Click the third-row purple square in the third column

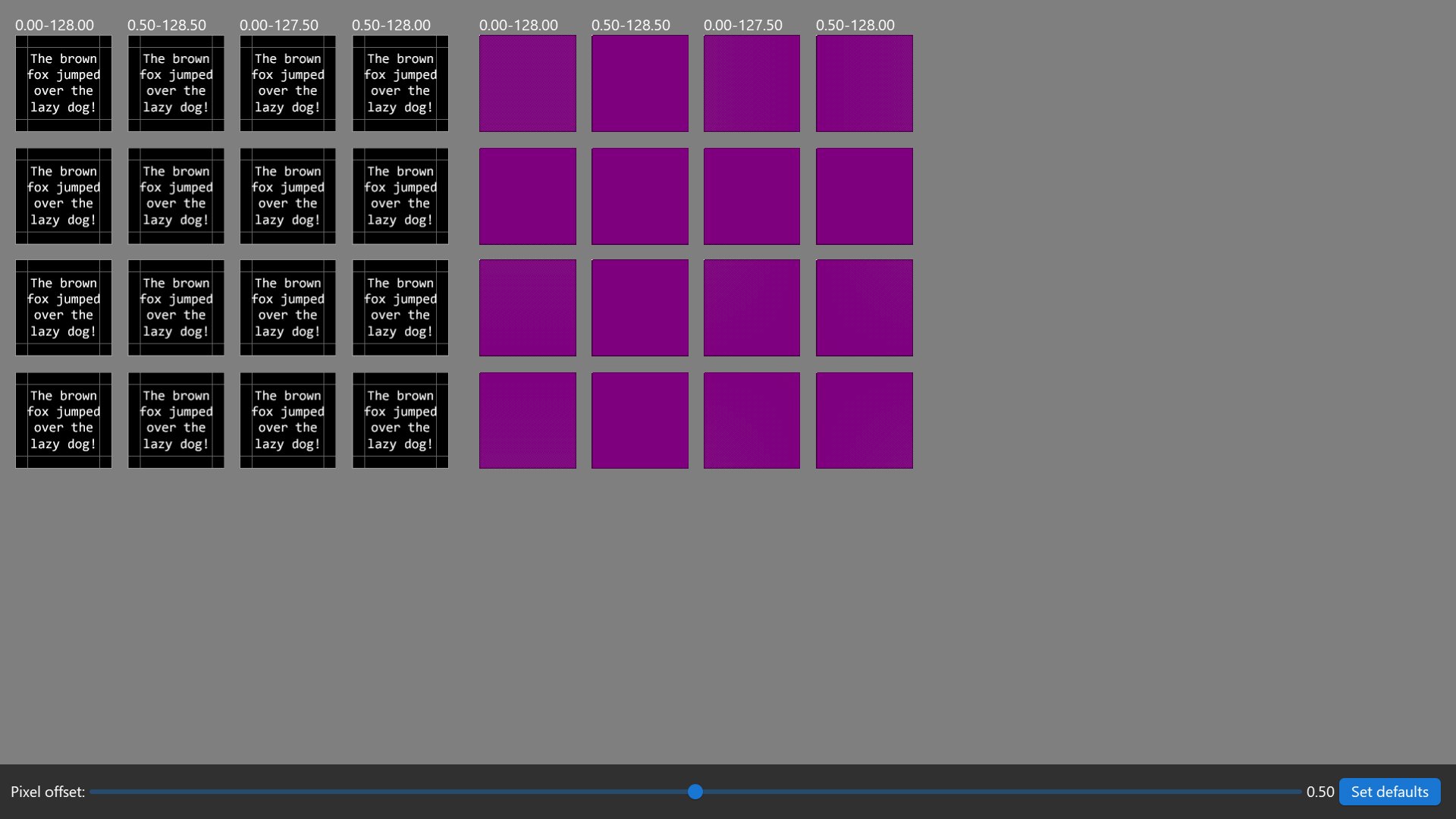(x=752, y=308)
